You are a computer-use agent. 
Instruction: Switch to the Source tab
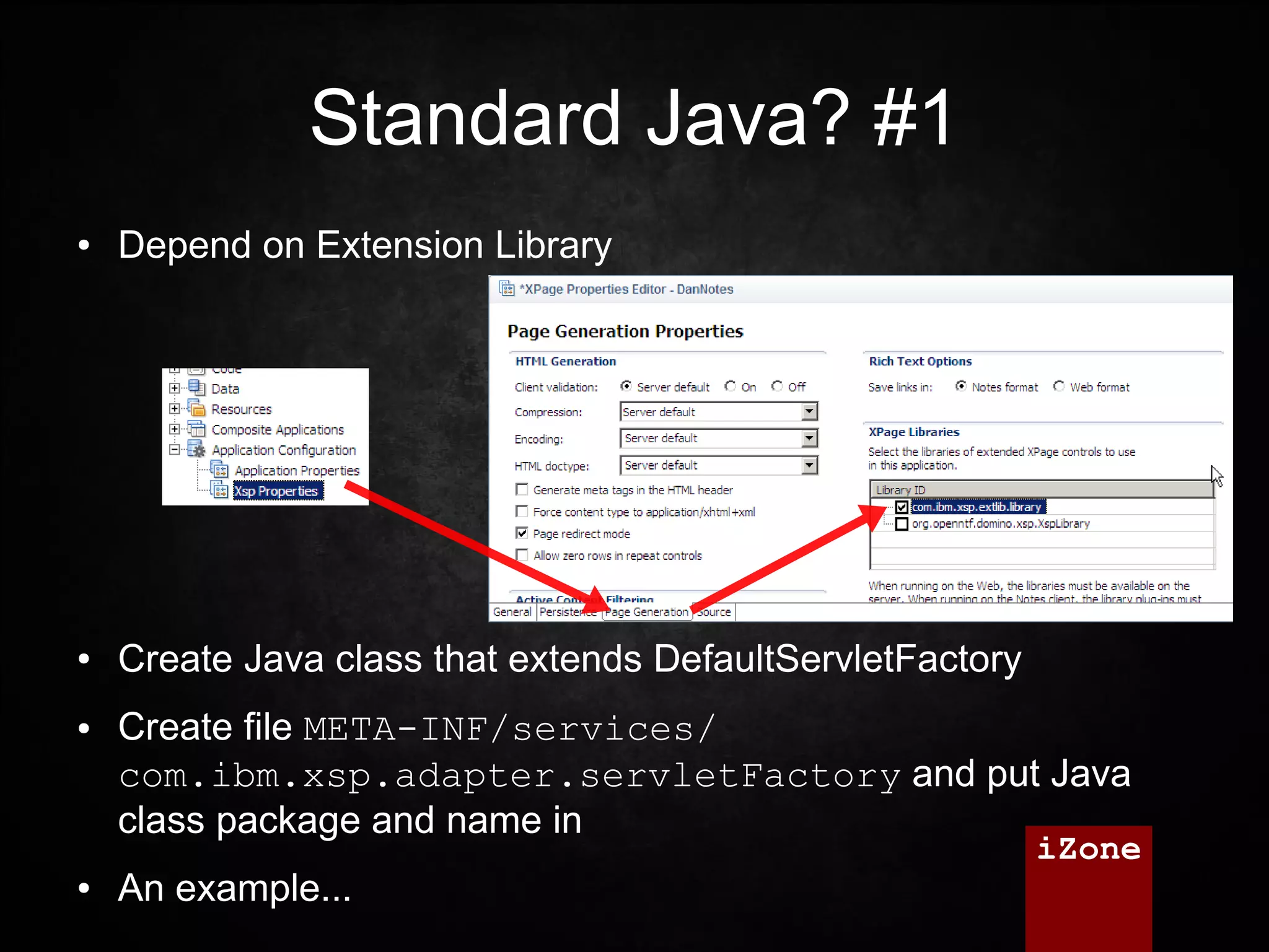(714, 612)
